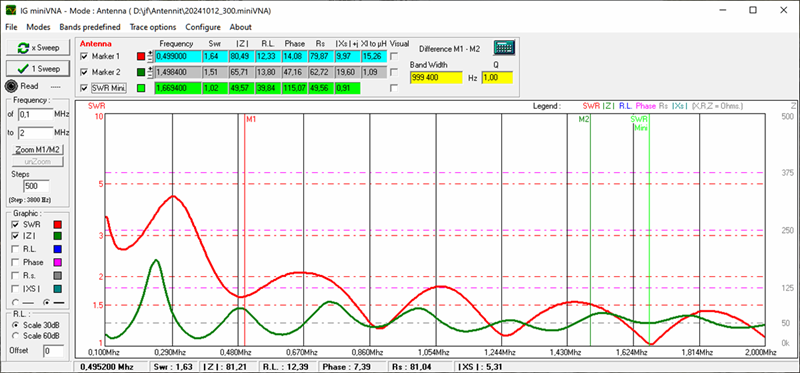Click the Read indicator icon
Viewport: 800px width, 373px height.
(x=12, y=86)
